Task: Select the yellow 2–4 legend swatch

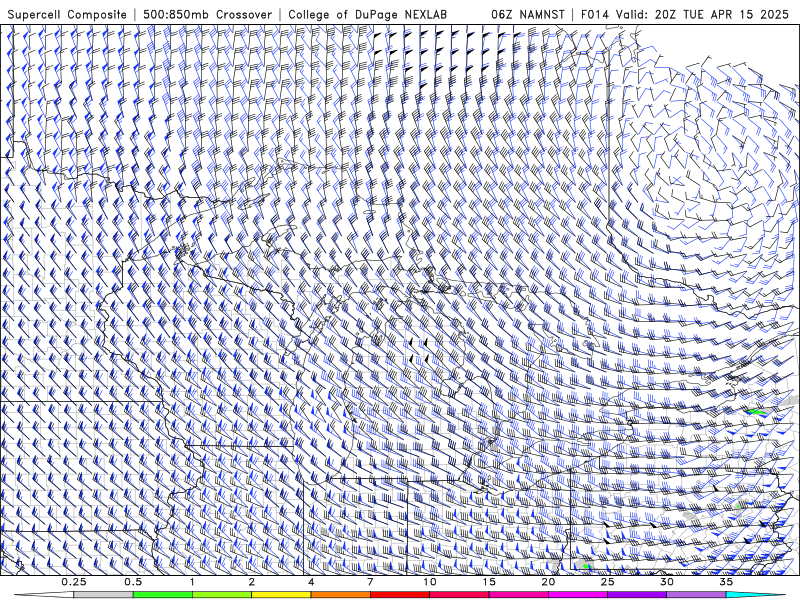Action: pyautogui.click(x=281, y=595)
